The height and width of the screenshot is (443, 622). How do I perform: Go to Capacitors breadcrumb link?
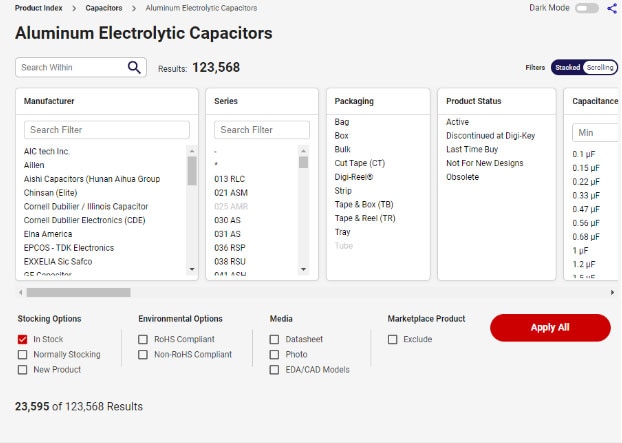click(x=103, y=7)
